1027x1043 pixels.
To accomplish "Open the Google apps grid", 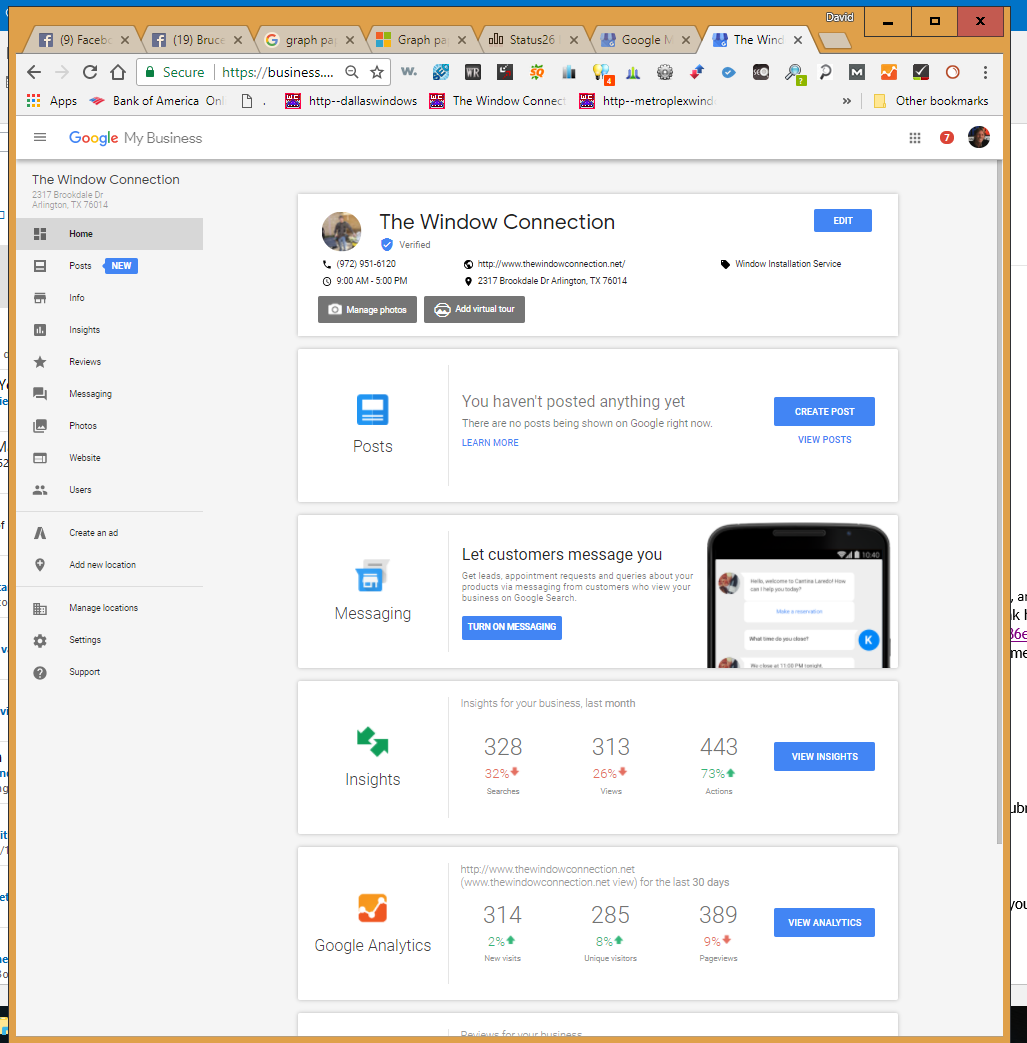I will coord(915,138).
